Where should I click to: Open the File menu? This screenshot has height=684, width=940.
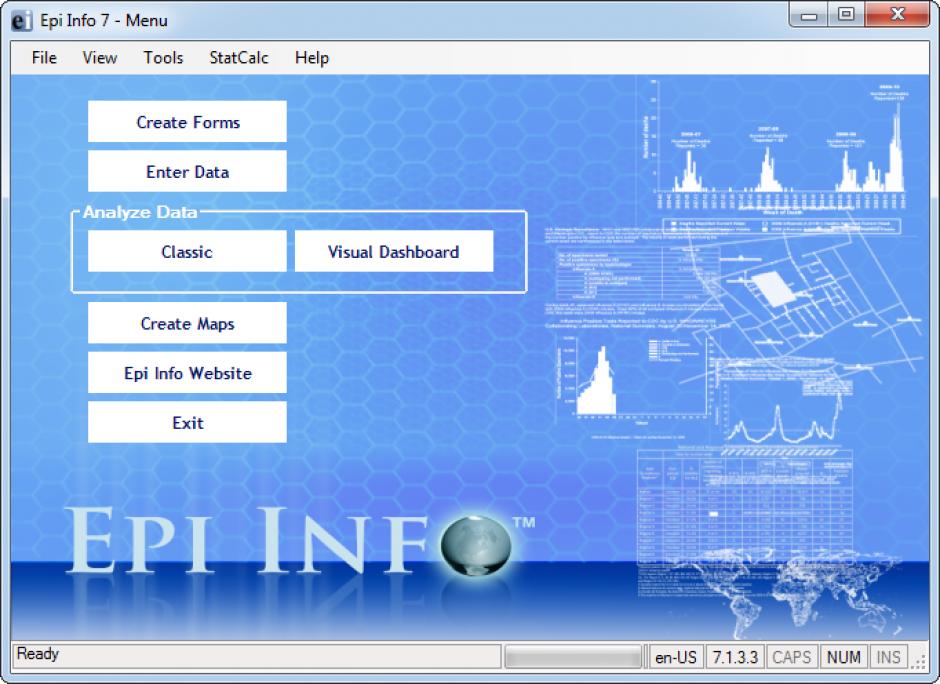pyautogui.click(x=44, y=58)
